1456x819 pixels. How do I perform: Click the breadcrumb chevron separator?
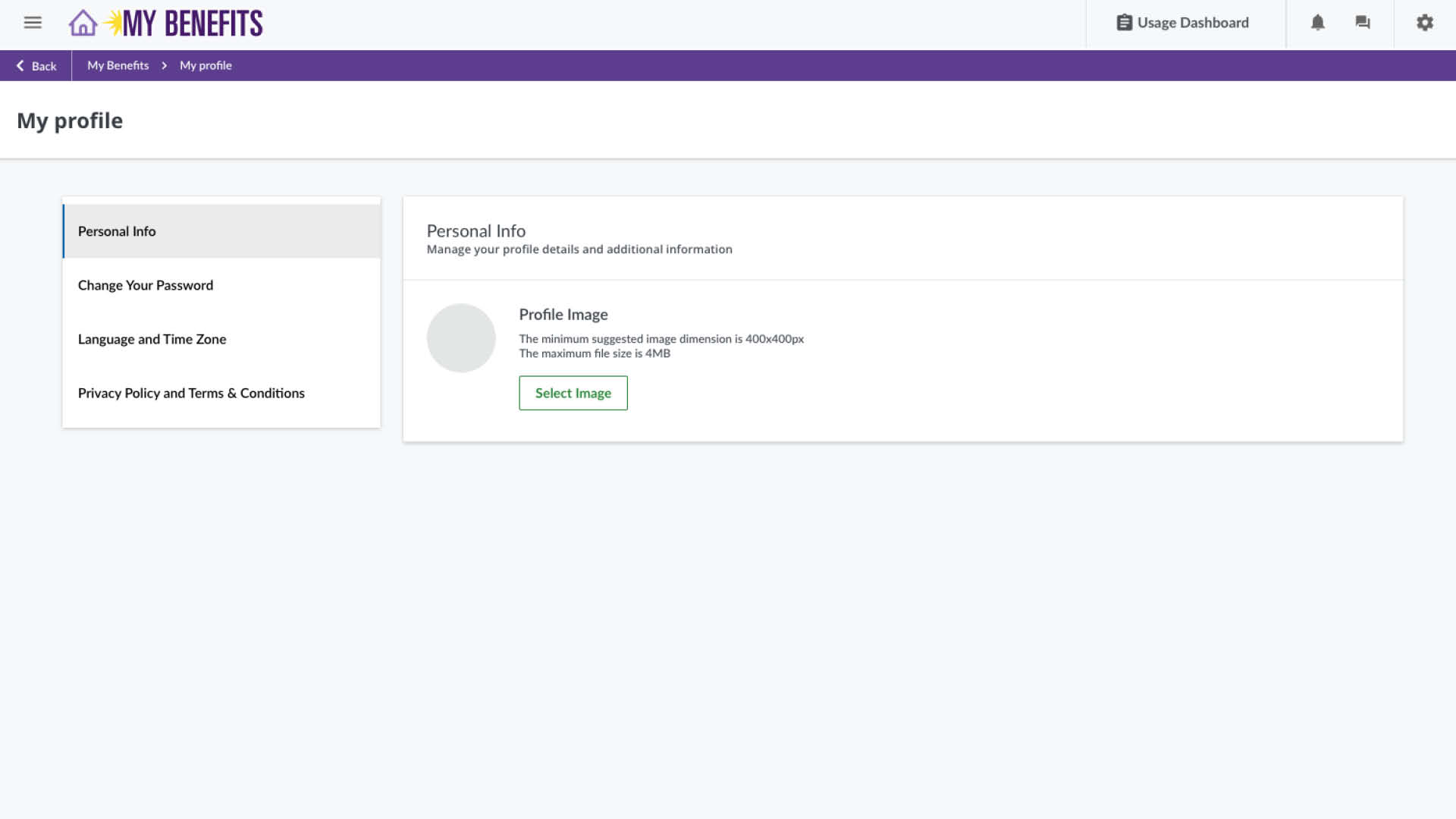click(x=164, y=66)
